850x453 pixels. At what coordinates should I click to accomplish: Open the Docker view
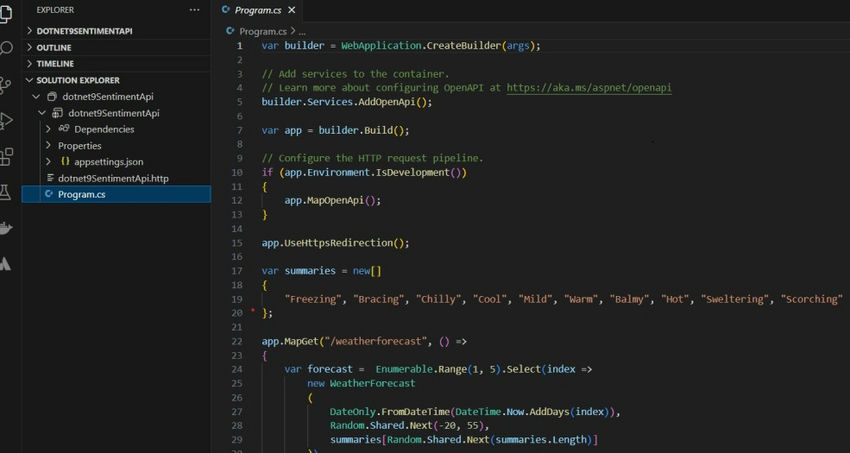pos(5,228)
